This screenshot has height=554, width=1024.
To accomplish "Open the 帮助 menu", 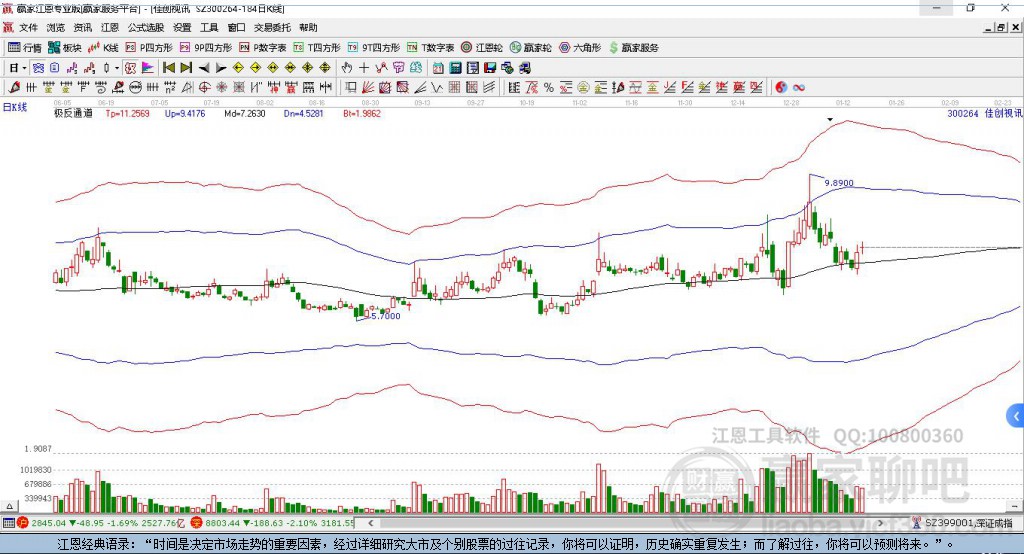I will tap(308, 27).
